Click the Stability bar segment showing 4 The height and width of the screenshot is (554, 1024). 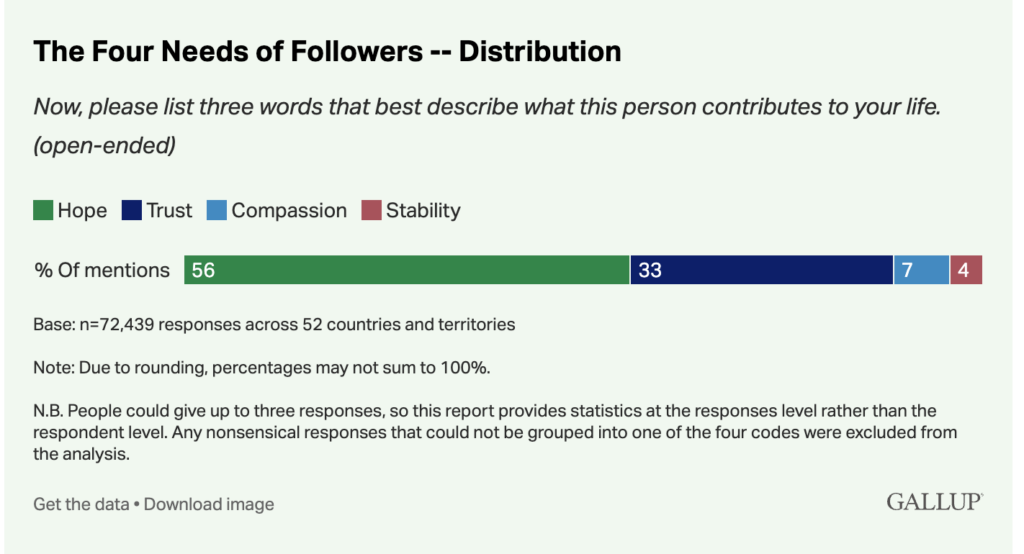(x=966, y=270)
